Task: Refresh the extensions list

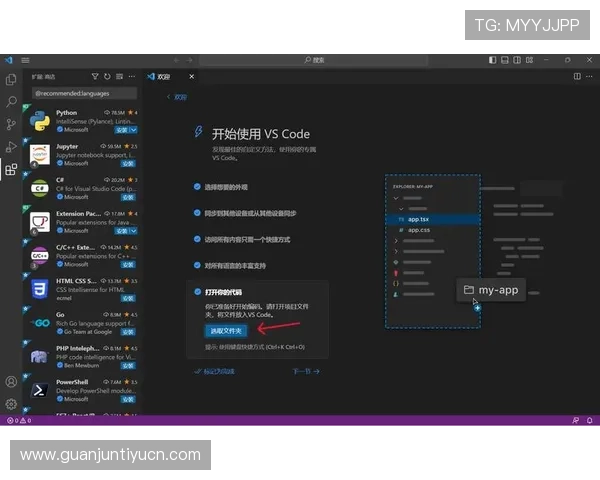Action: pos(107,77)
